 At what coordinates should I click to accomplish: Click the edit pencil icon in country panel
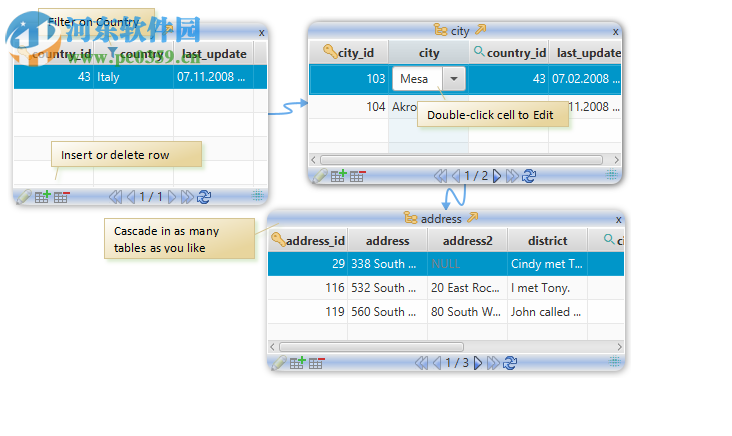coord(24,197)
